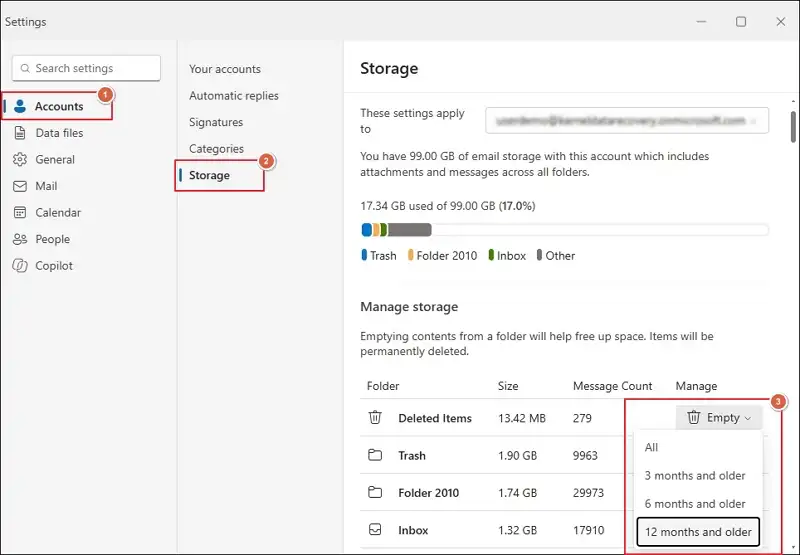Click the General gear icon

tap(20, 159)
